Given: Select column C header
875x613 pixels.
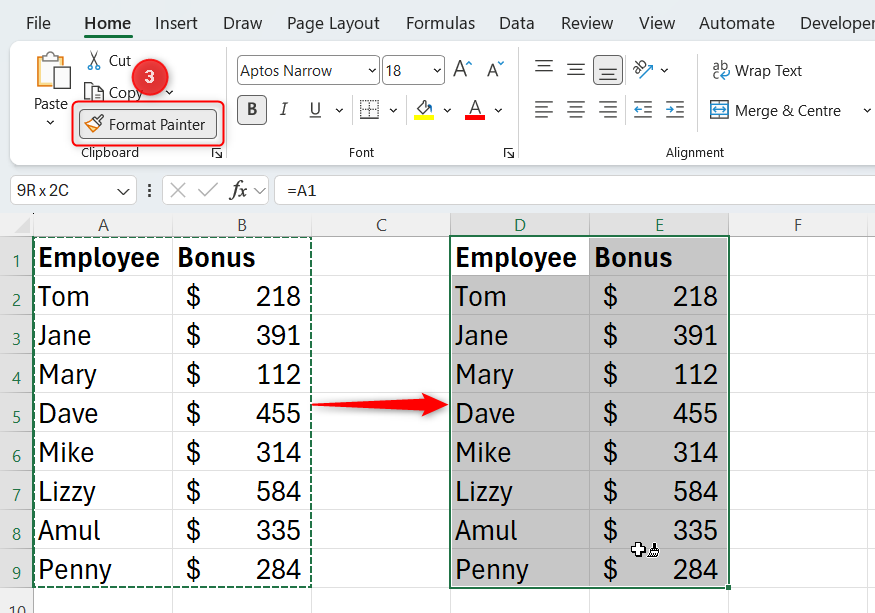Looking at the screenshot, I should pyautogui.click(x=381, y=225).
